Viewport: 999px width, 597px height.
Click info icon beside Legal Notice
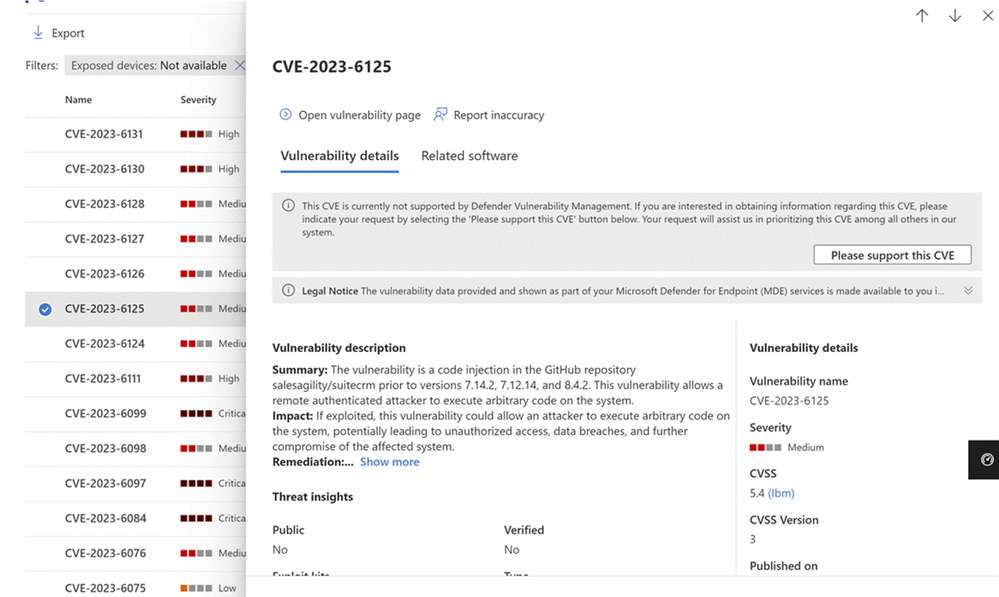click(289, 291)
